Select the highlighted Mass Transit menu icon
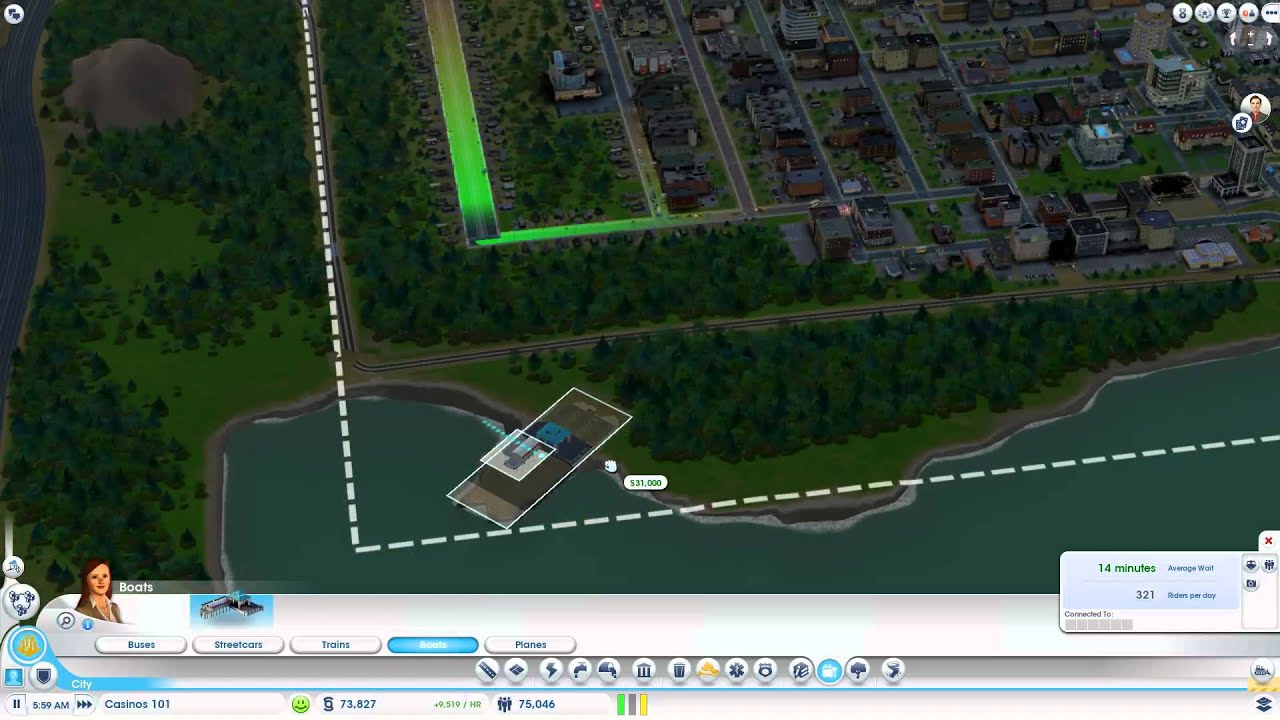Screen dimensions: 1280x720 [x=829, y=670]
